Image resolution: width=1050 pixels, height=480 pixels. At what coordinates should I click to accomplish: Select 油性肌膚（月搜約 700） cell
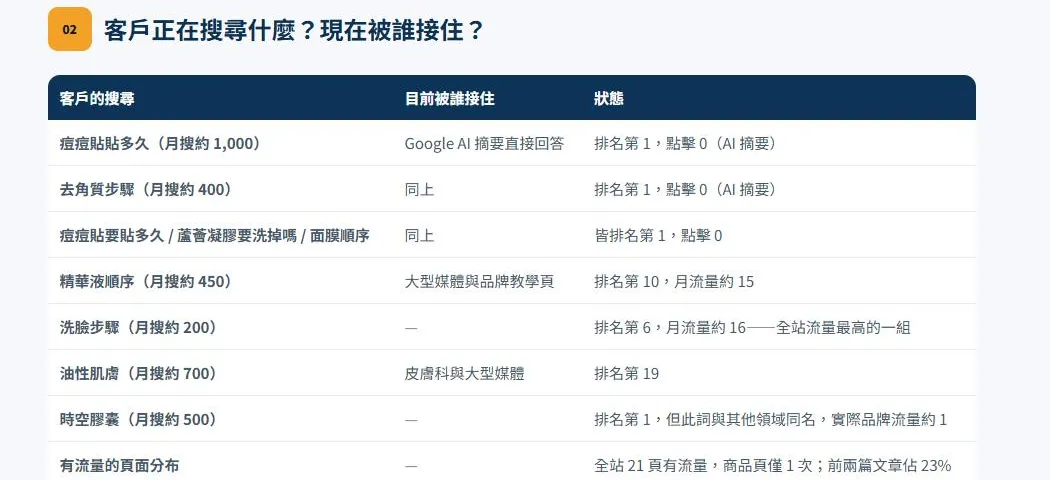point(139,374)
